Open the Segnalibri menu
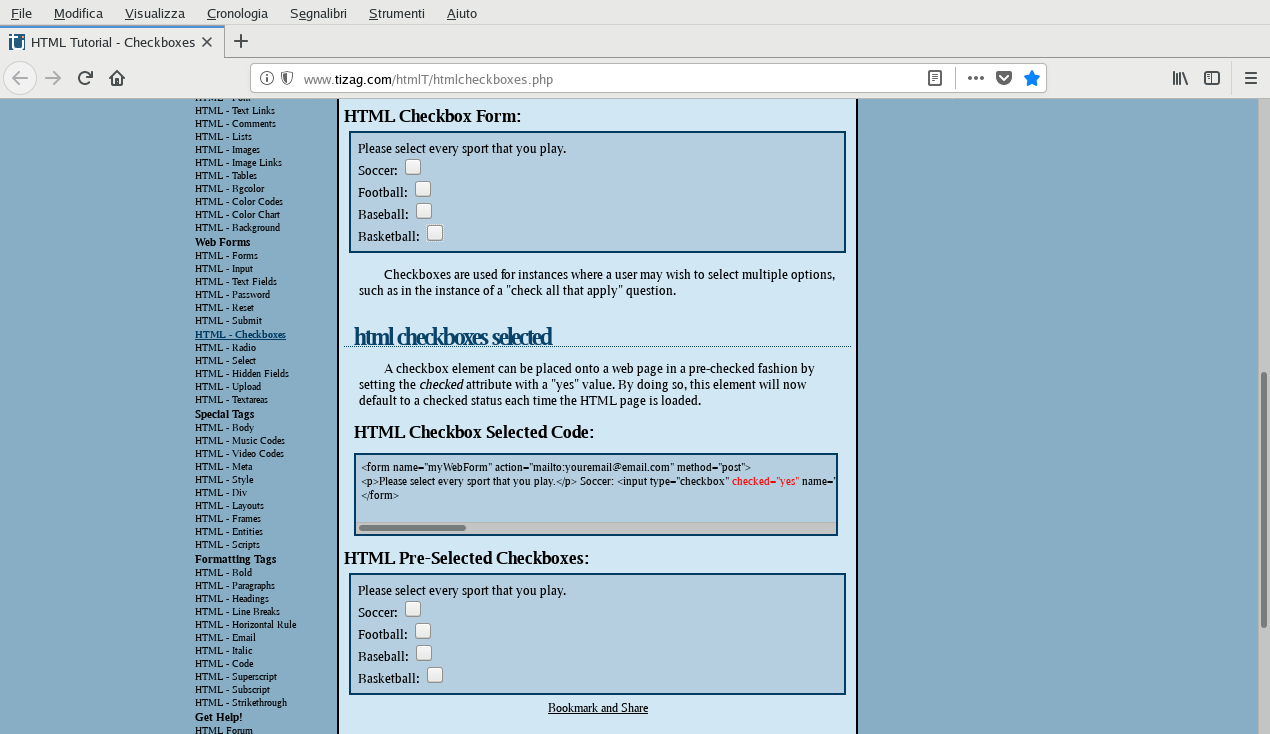The width and height of the screenshot is (1270, 734). coord(318,13)
